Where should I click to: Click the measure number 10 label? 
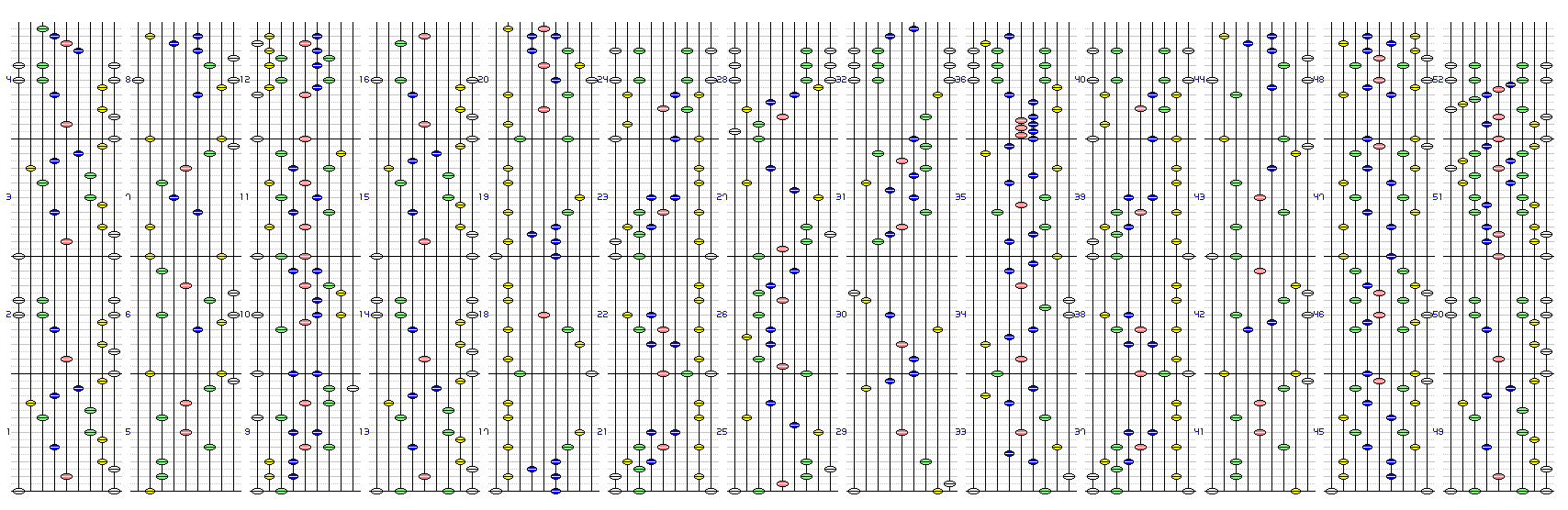coord(244,315)
